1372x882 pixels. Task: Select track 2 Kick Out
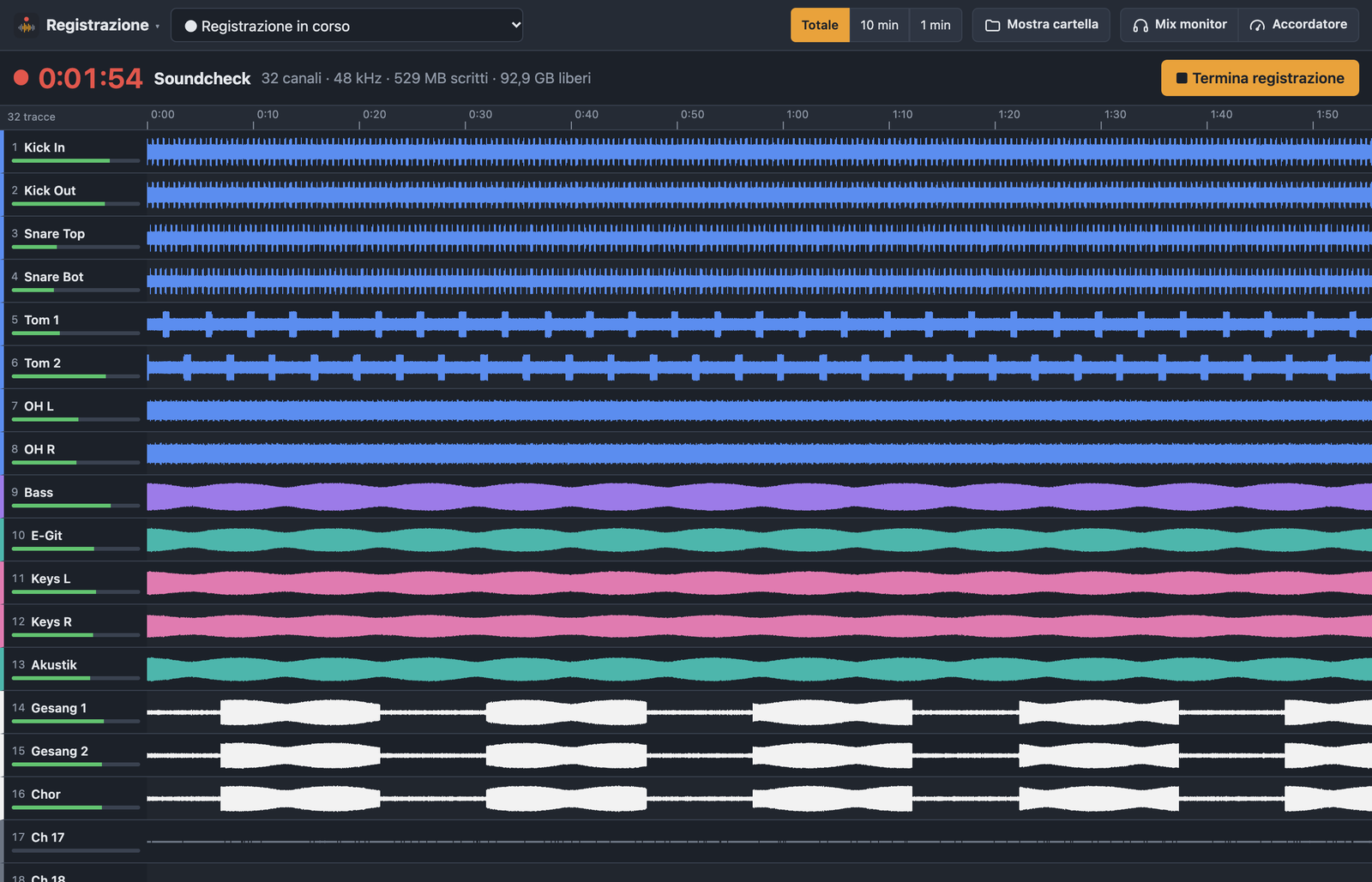[74, 195]
